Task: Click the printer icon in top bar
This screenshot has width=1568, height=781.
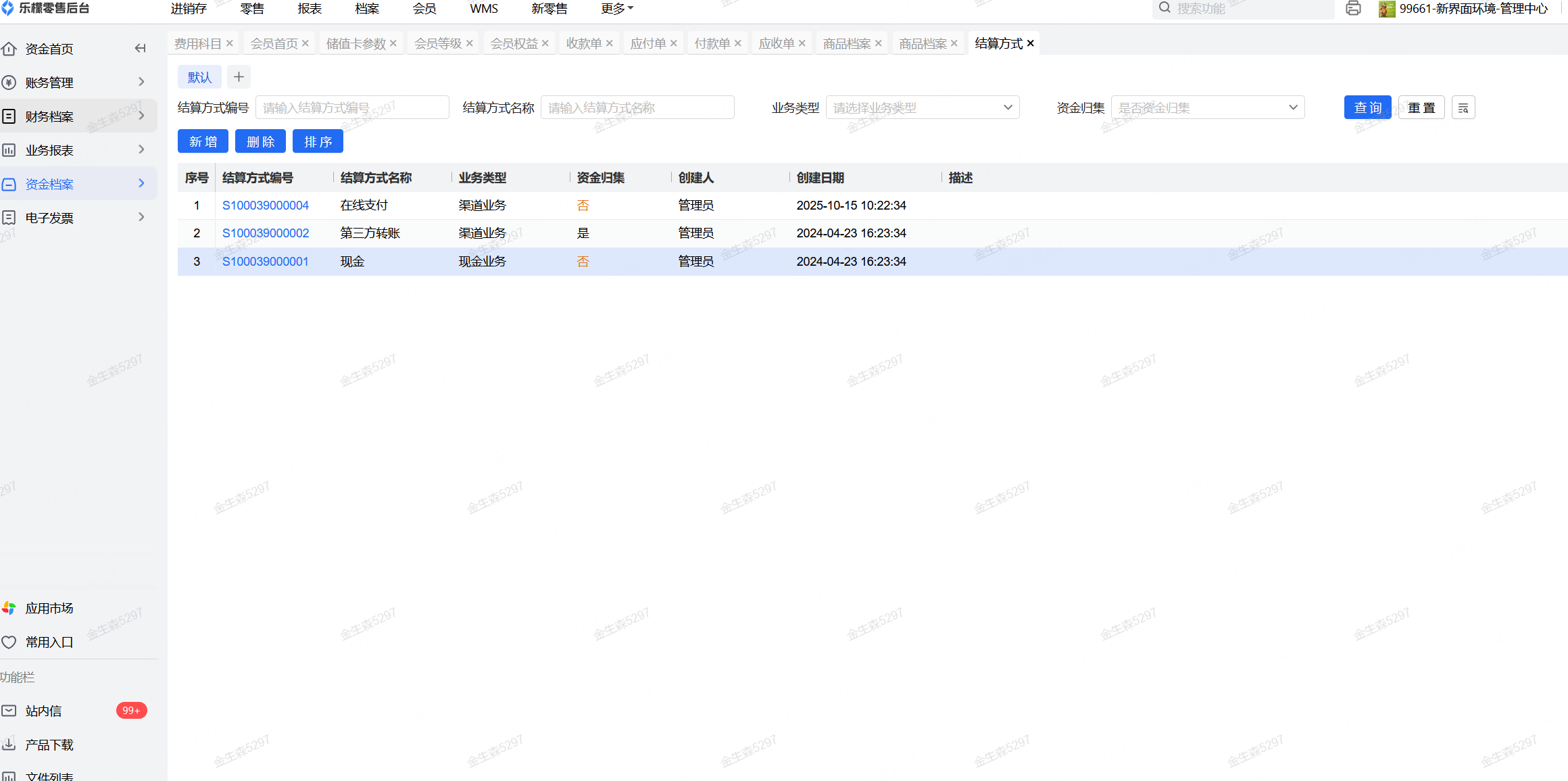Action: click(1353, 9)
